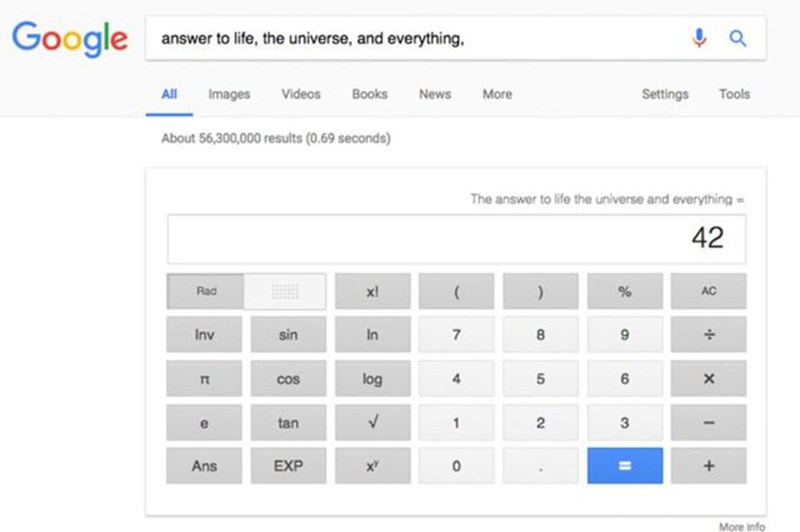Open the More search categories menu
Viewport: 800px width, 532px height.
point(497,94)
